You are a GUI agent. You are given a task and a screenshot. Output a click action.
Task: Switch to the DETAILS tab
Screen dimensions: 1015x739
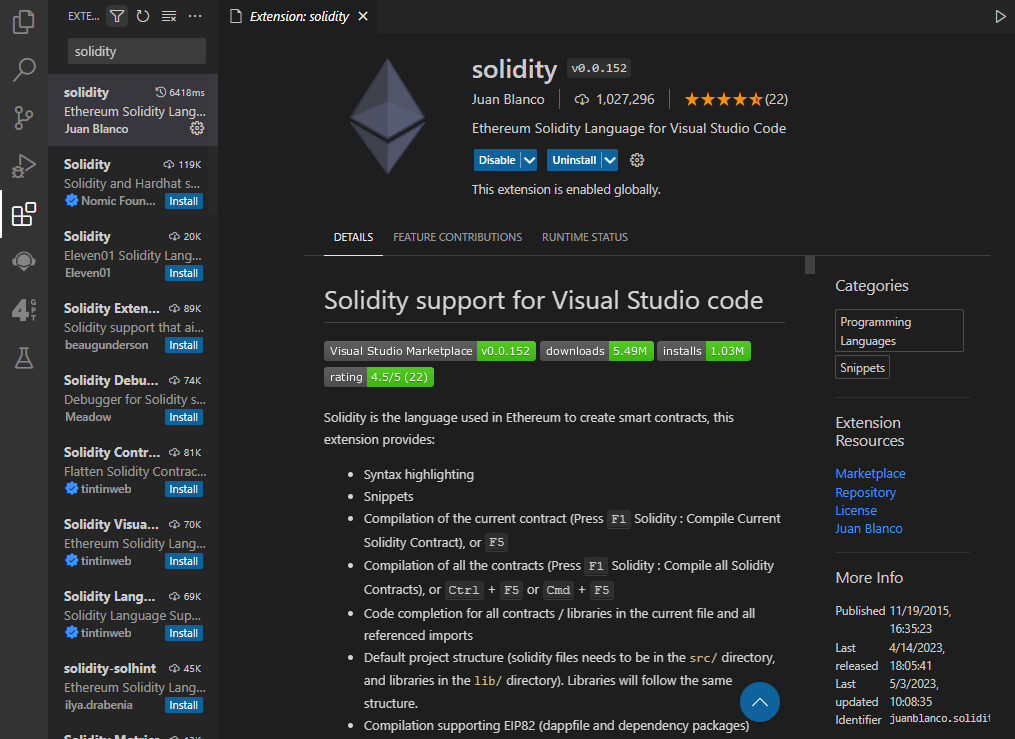click(x=353, y=237)
